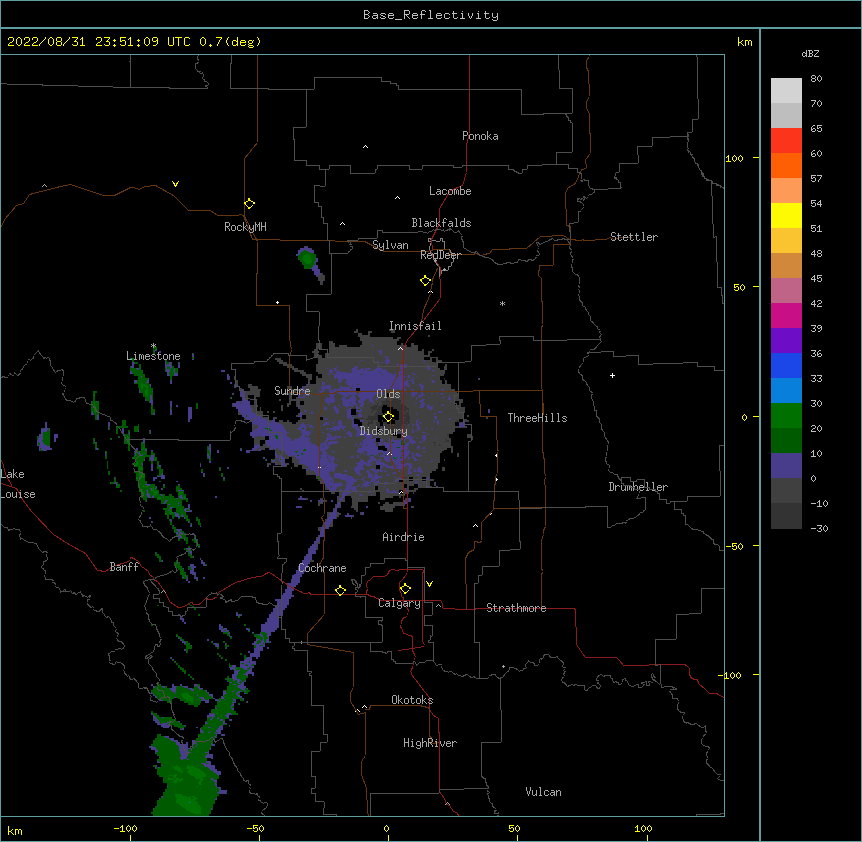Viewport: 862px width, 842px height.
Task: Click the HighRiver town label
Action: click(x=430, y=743)
